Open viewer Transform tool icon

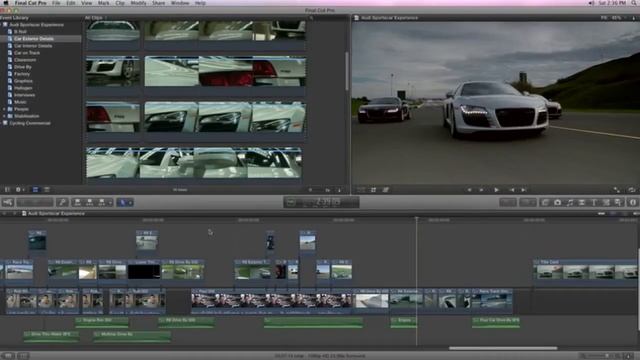(361, 190)
